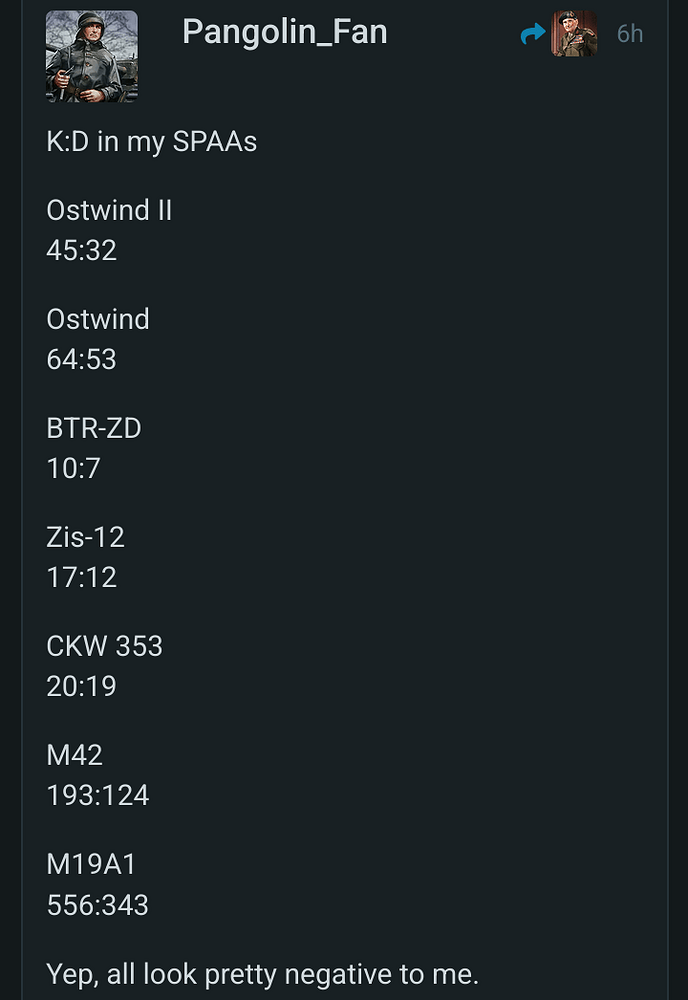Click the "K:D in my SPAAs" line
The height and width of the screenshot is (1000, 688).
(151, 142)
